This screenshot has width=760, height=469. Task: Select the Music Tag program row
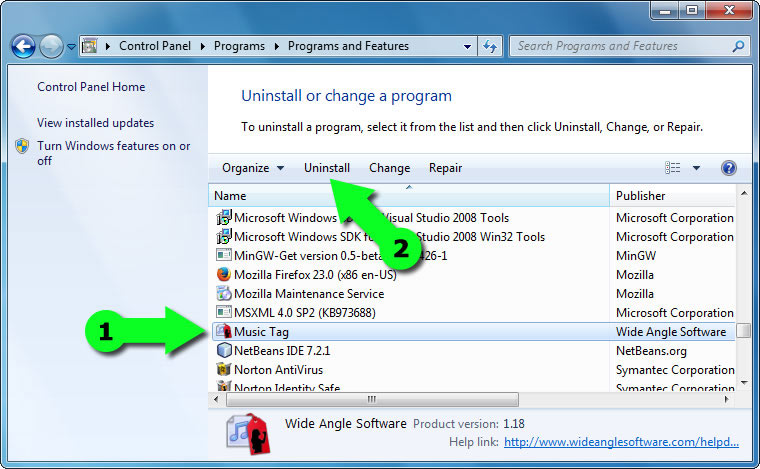tap(473, 332)
